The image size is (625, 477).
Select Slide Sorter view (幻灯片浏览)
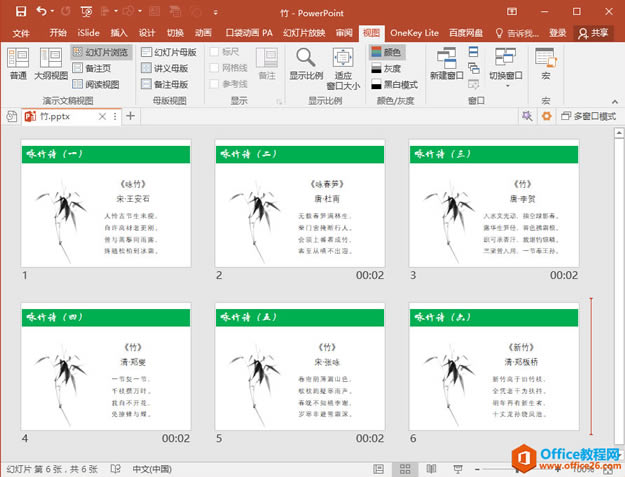click(101, 52)
